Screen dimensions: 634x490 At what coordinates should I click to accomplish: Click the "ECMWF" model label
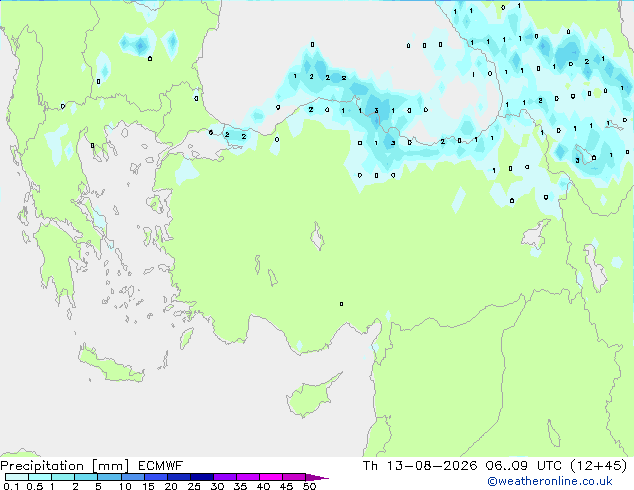click(x=161, y=466)
